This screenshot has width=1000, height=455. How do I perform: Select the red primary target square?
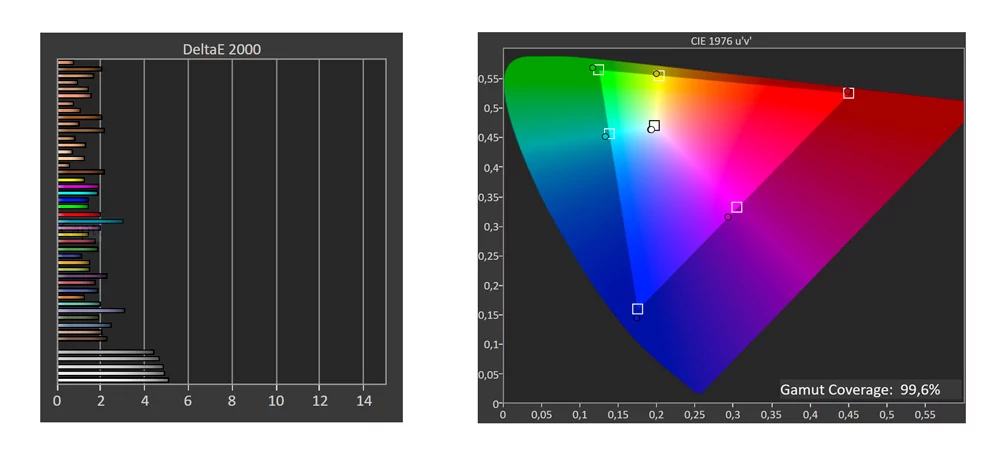[x=848, y=93]
